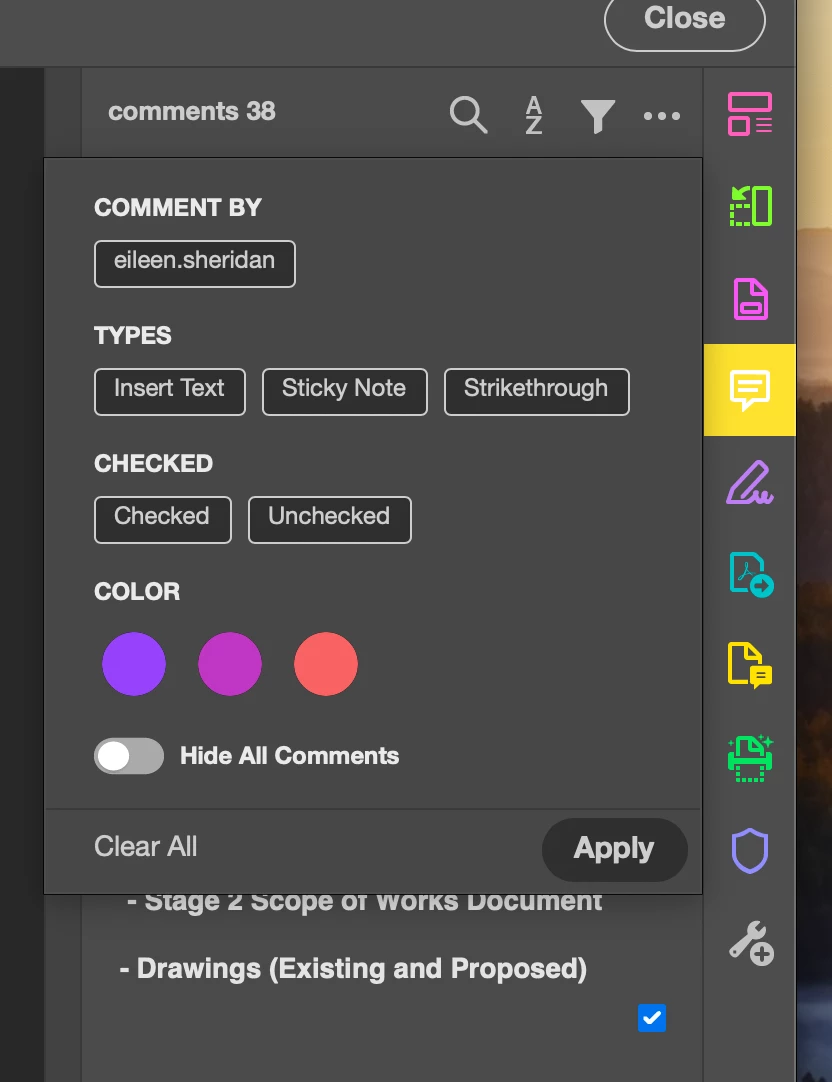Toggle the Hide All Comments switch
This screenshot has width=832, height=1082.
click(x=129, y=756)
